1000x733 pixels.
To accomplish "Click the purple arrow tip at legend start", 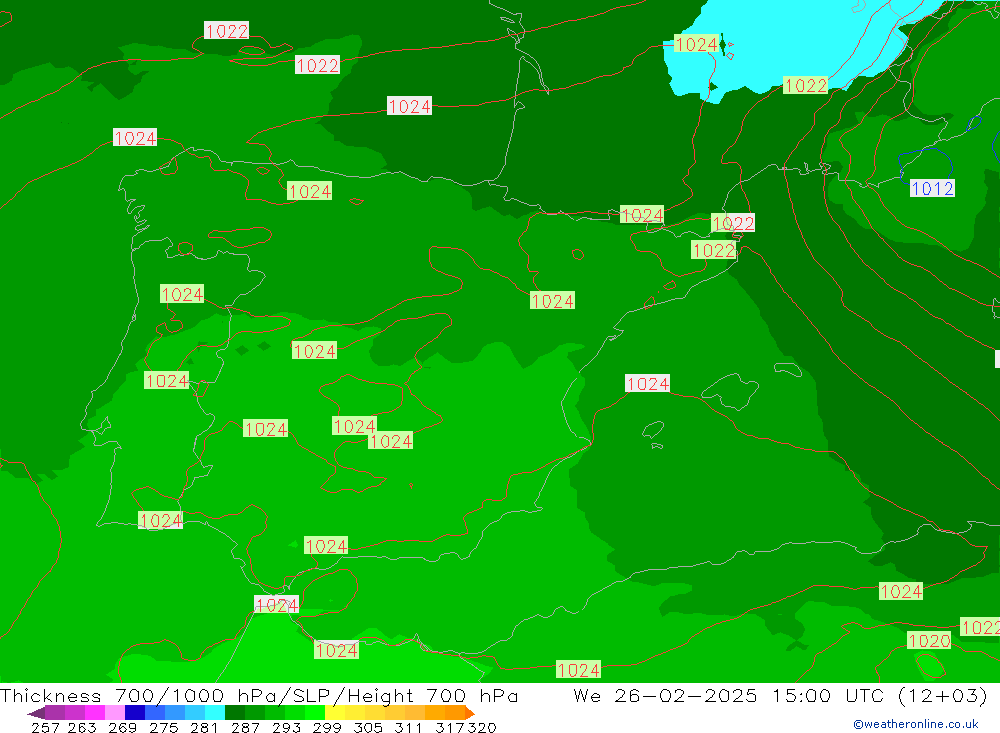I will tap(36, 713).
